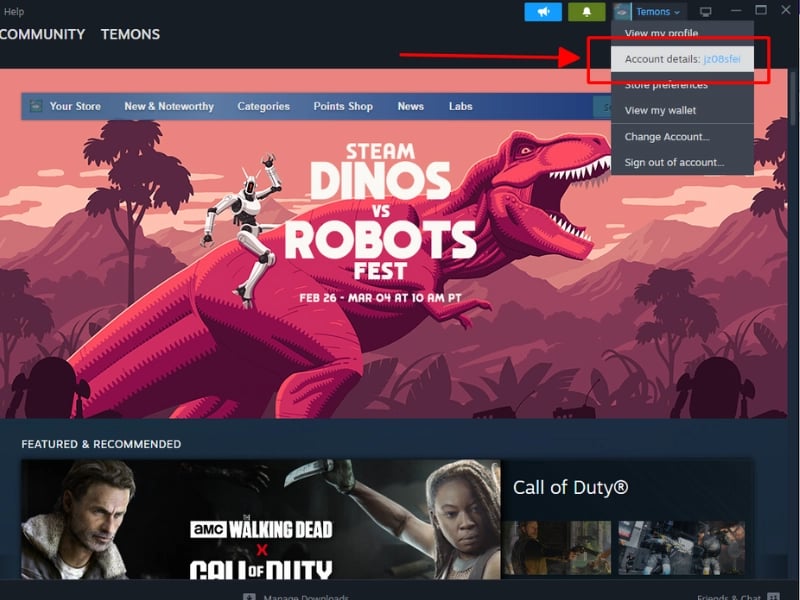This screenshot has width=800, height=600.
Task: Click Sign out of account
Action: [682, 162]
